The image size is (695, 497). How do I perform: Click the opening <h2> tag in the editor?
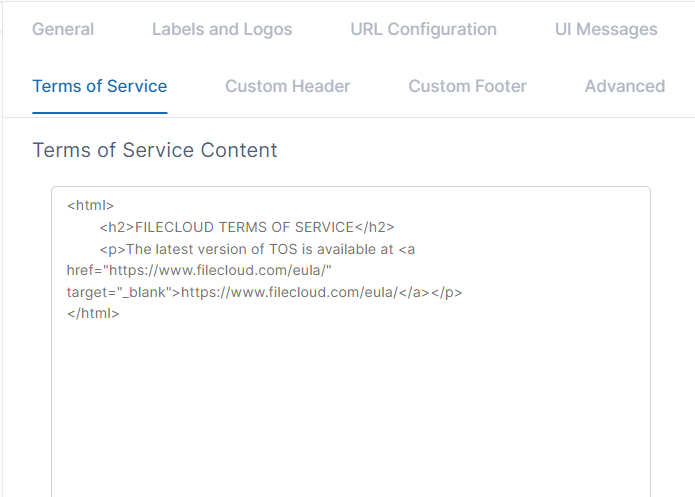[x=116, y=227]
